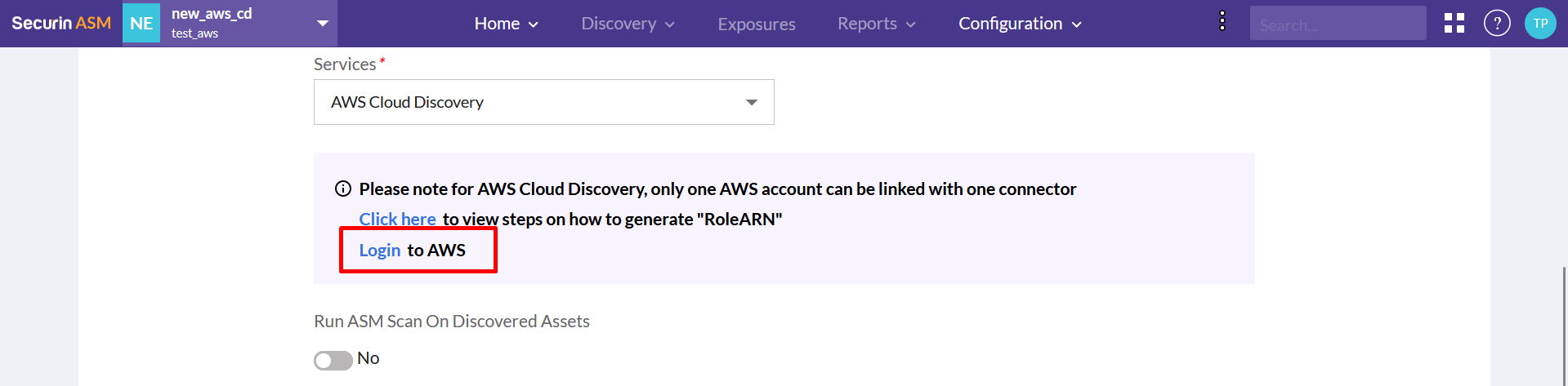
Task: Focus the Search input field
Action: point(1338,24)
